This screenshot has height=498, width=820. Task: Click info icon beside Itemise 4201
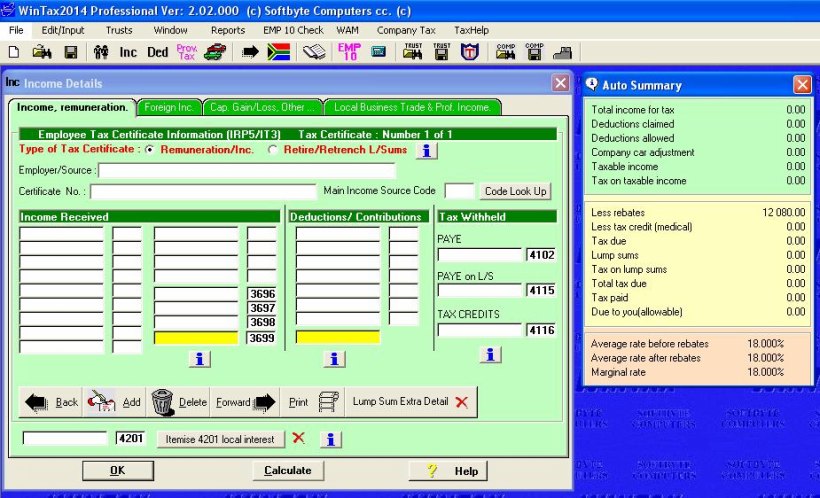tap(331, 440)
